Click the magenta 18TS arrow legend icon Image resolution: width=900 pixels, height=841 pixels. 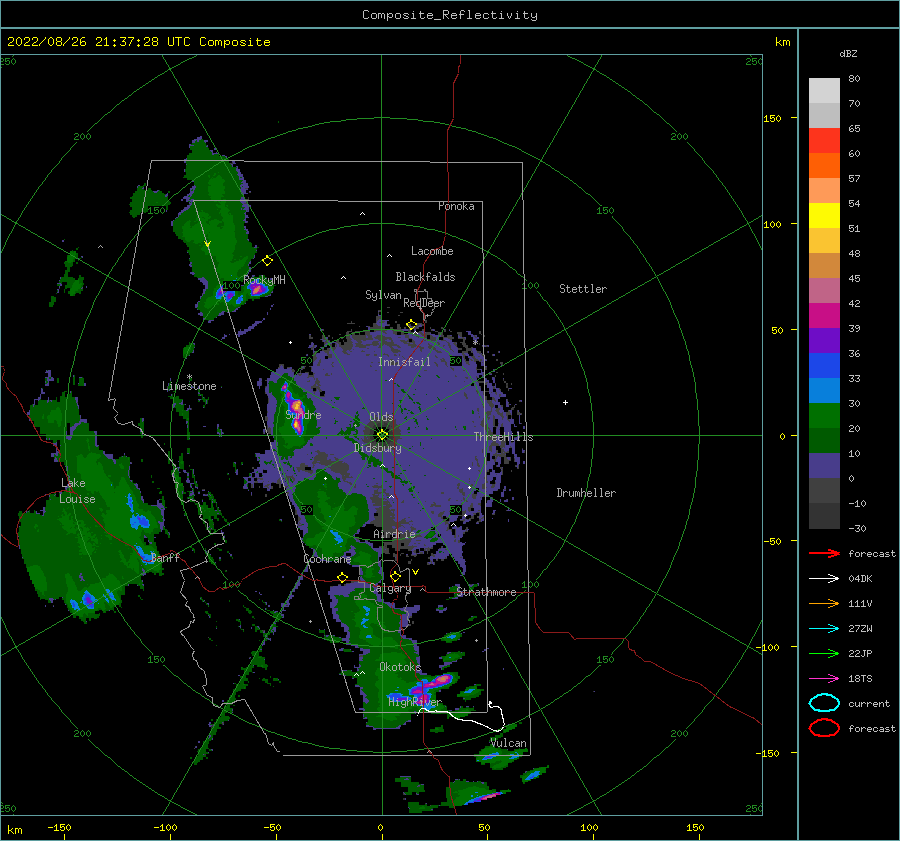coord(824,679)
